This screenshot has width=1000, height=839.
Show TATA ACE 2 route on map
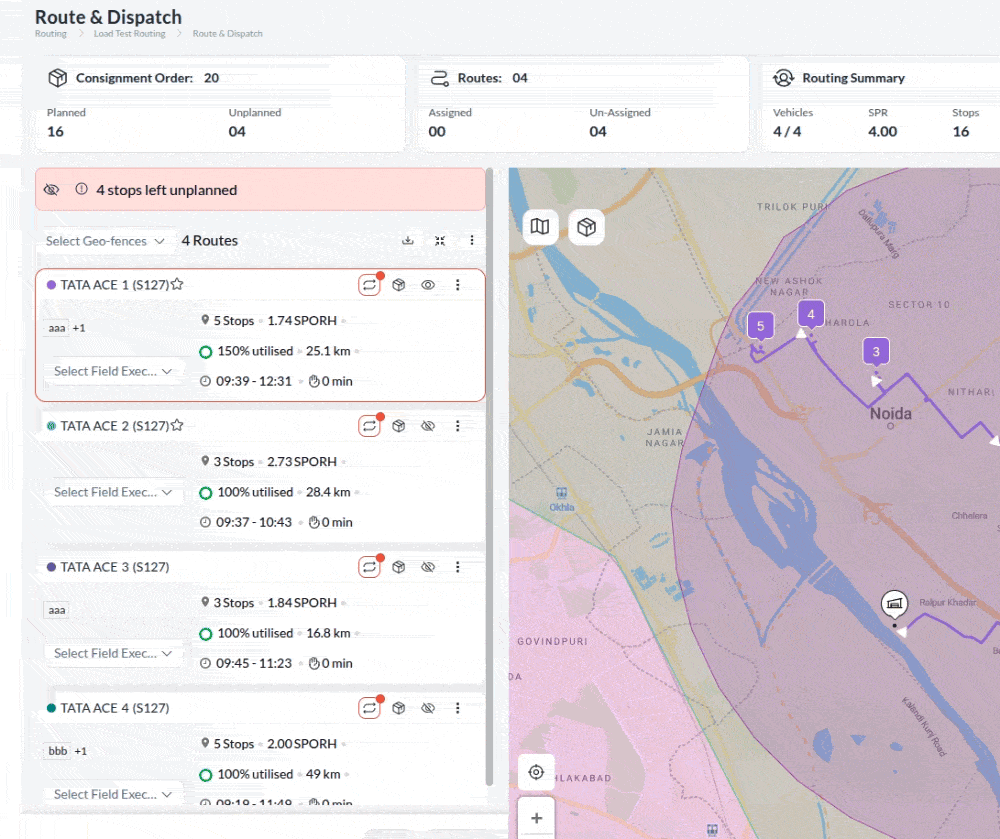point(428,426)
